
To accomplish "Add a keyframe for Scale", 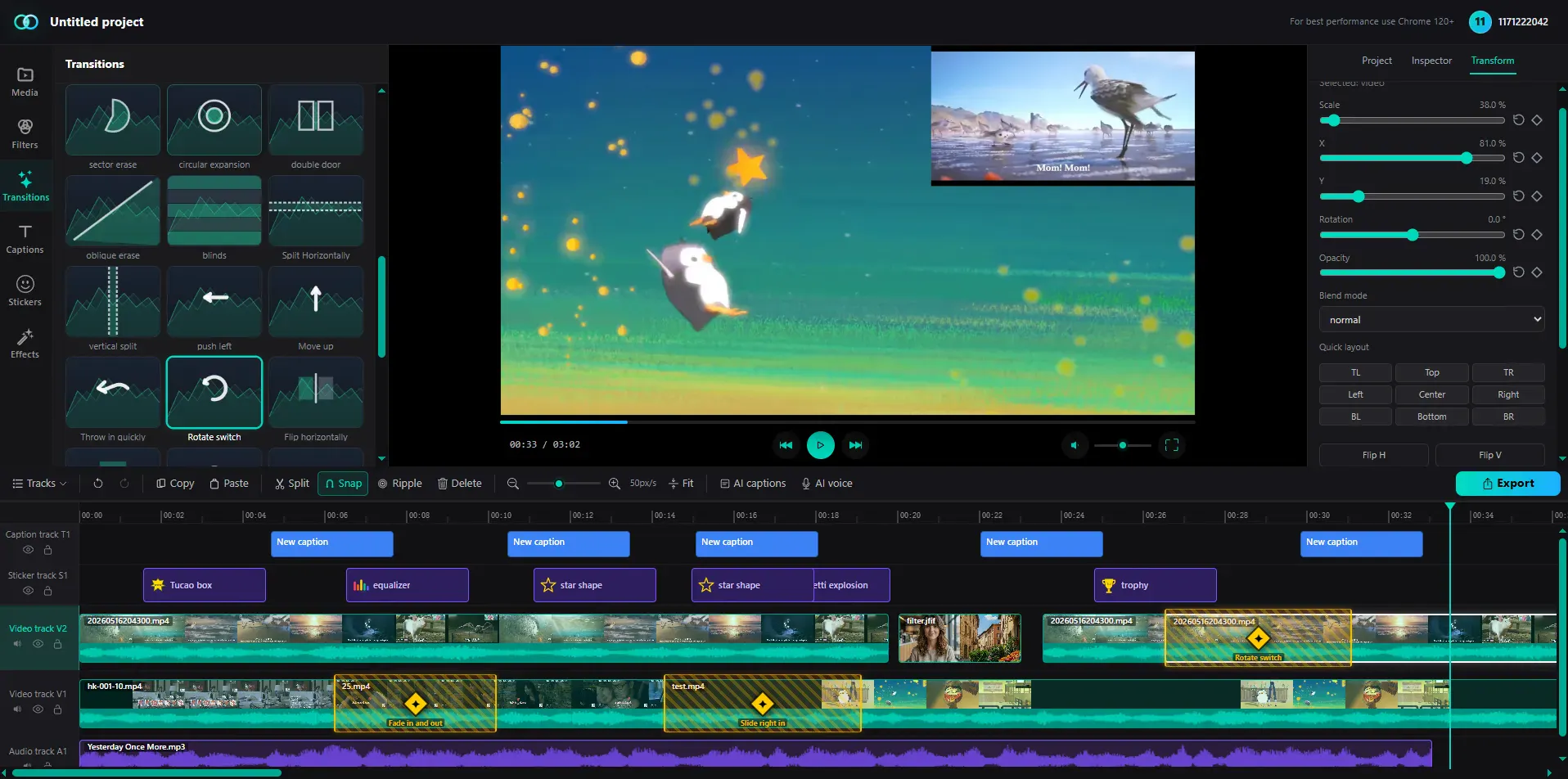I will pos(1537,120).
